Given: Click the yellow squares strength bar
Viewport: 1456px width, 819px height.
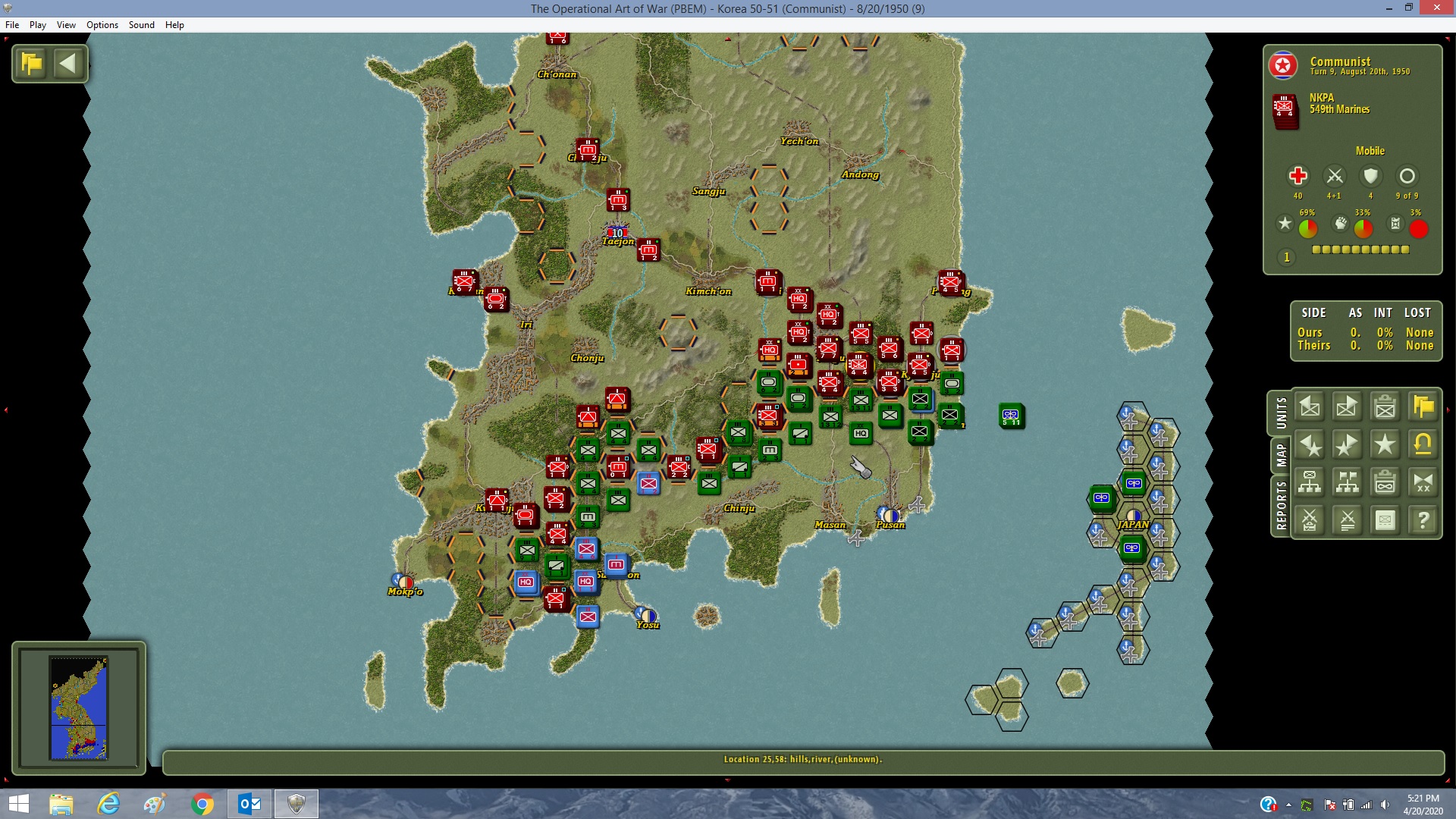Looking at the screenshot, I should coord(1360,249).
